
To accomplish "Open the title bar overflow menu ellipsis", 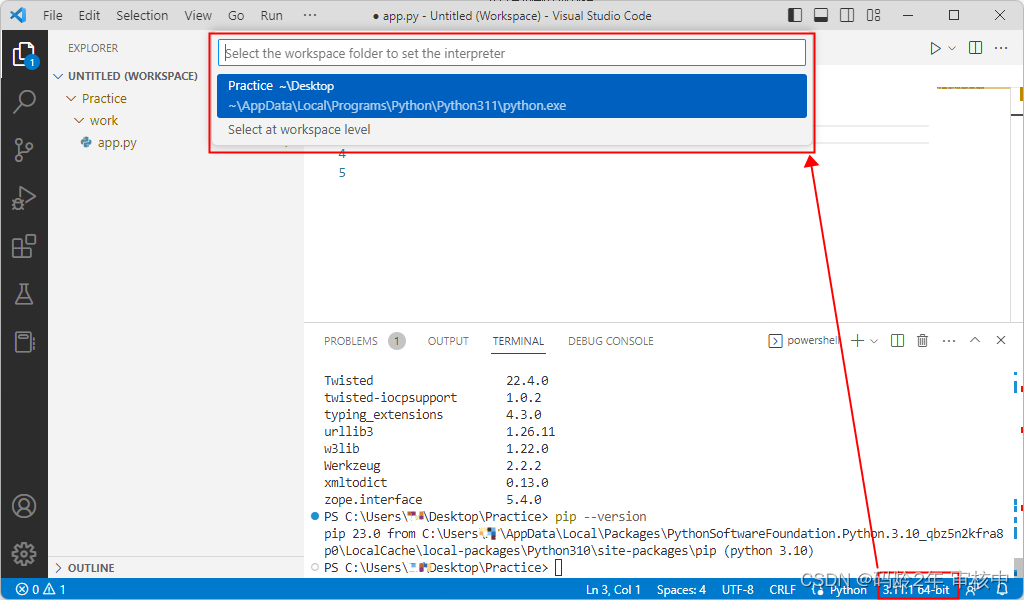I will coord(310,15).
